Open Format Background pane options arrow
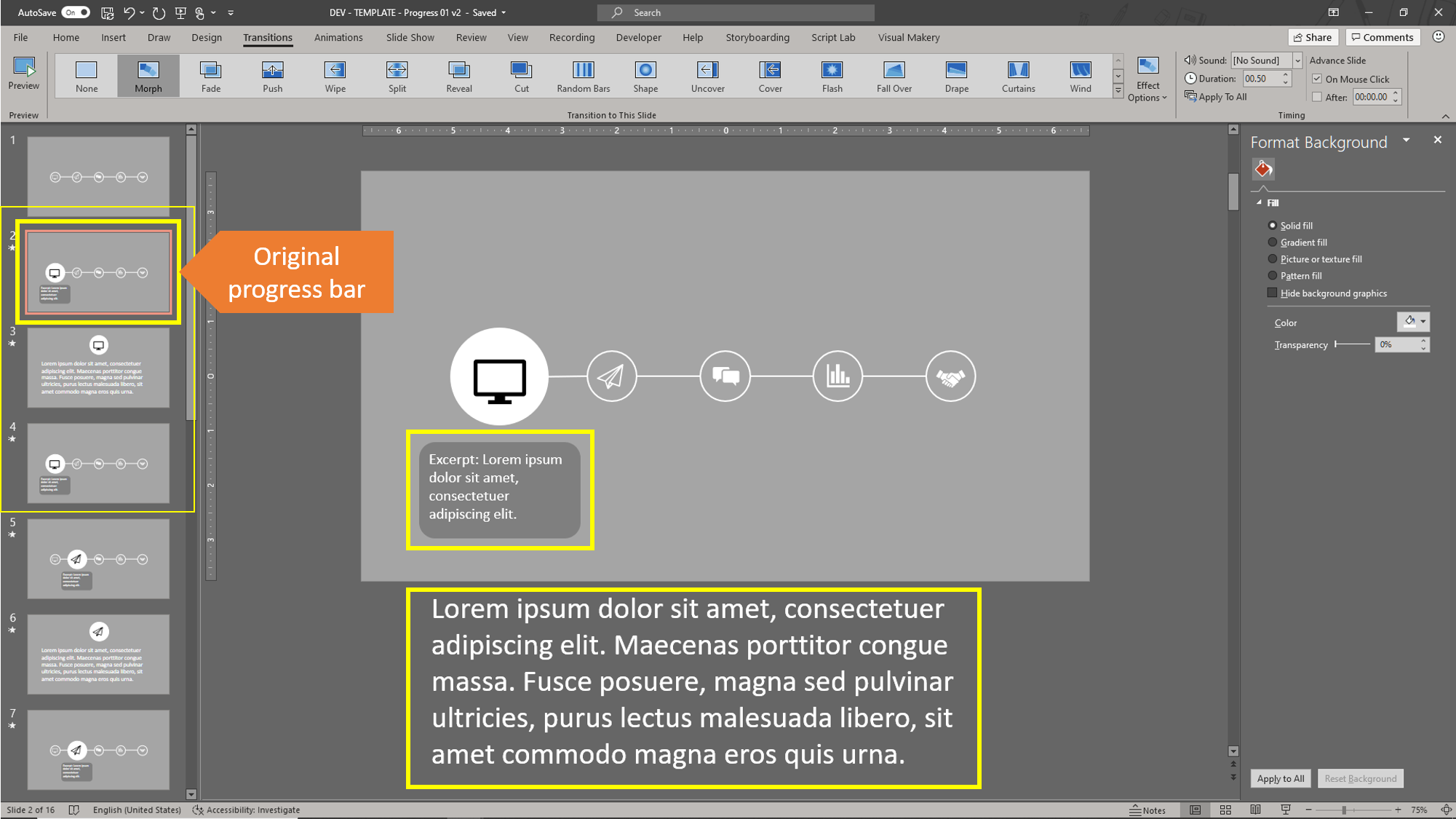Image resolution: width=1456 pixels, height=819 pixels. (x=1406, y=141)
